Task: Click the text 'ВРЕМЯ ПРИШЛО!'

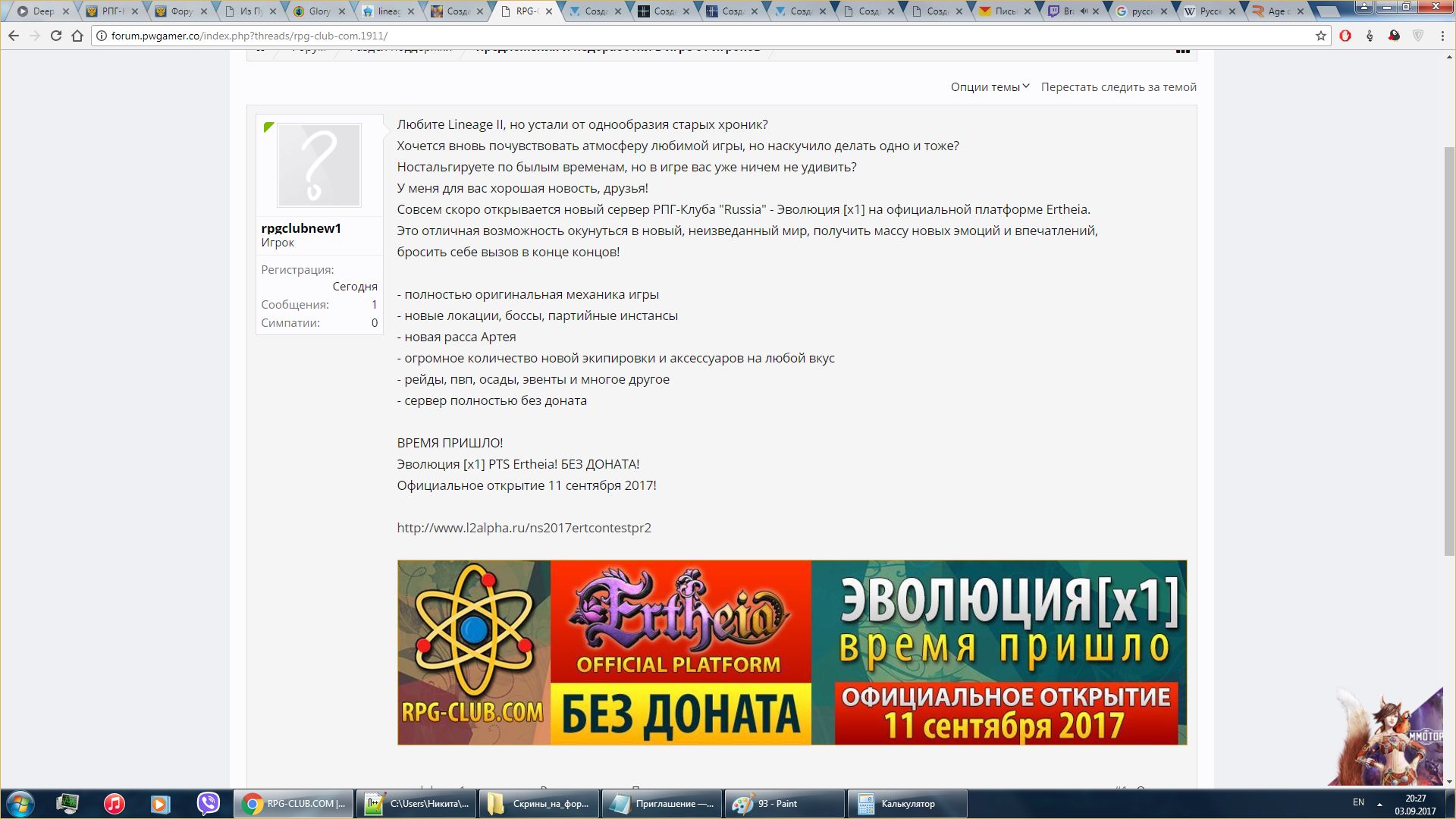Action: (x=450, y=443)
